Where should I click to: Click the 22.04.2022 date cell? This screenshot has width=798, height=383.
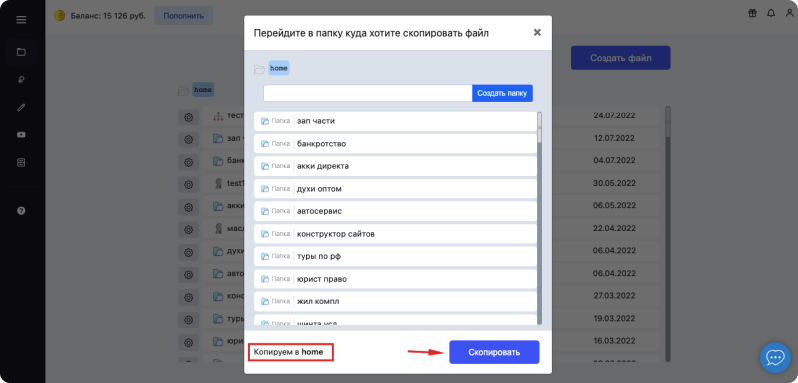(x=615, y=228)
